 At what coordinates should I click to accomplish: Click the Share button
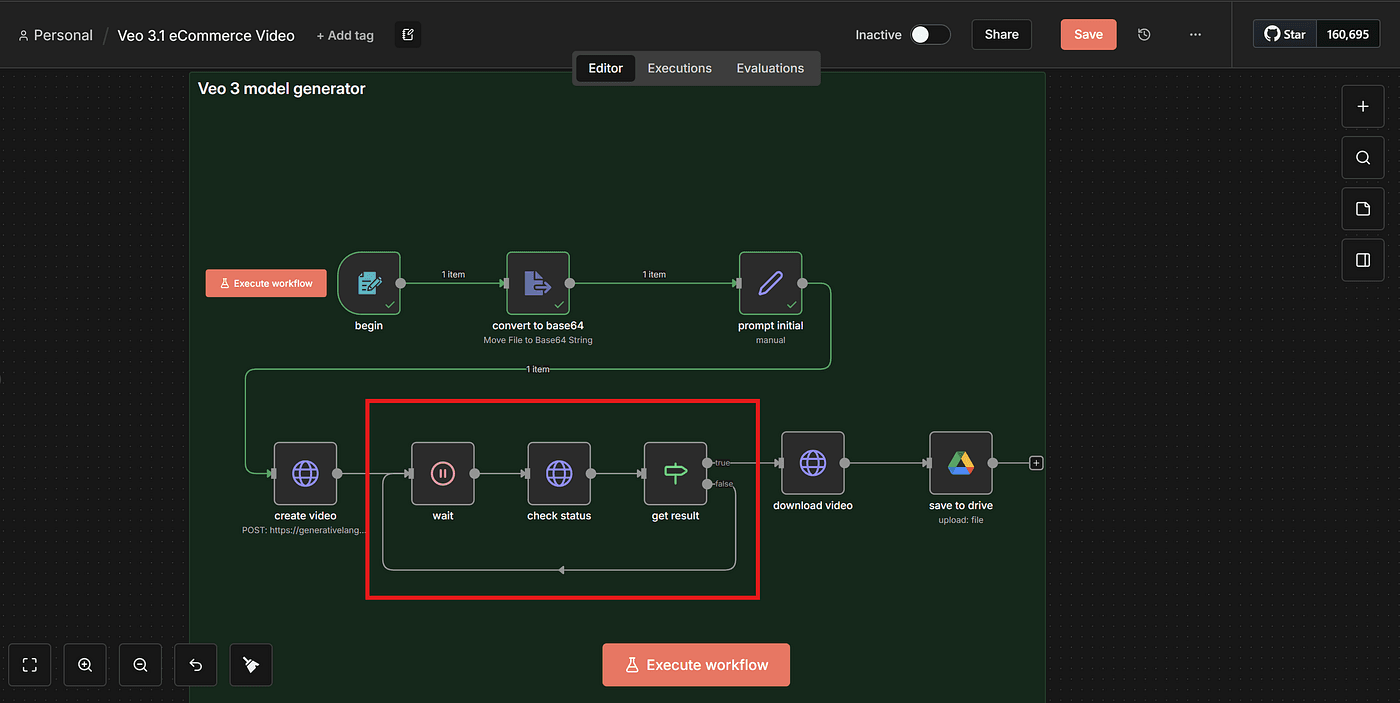[1001, 35]
